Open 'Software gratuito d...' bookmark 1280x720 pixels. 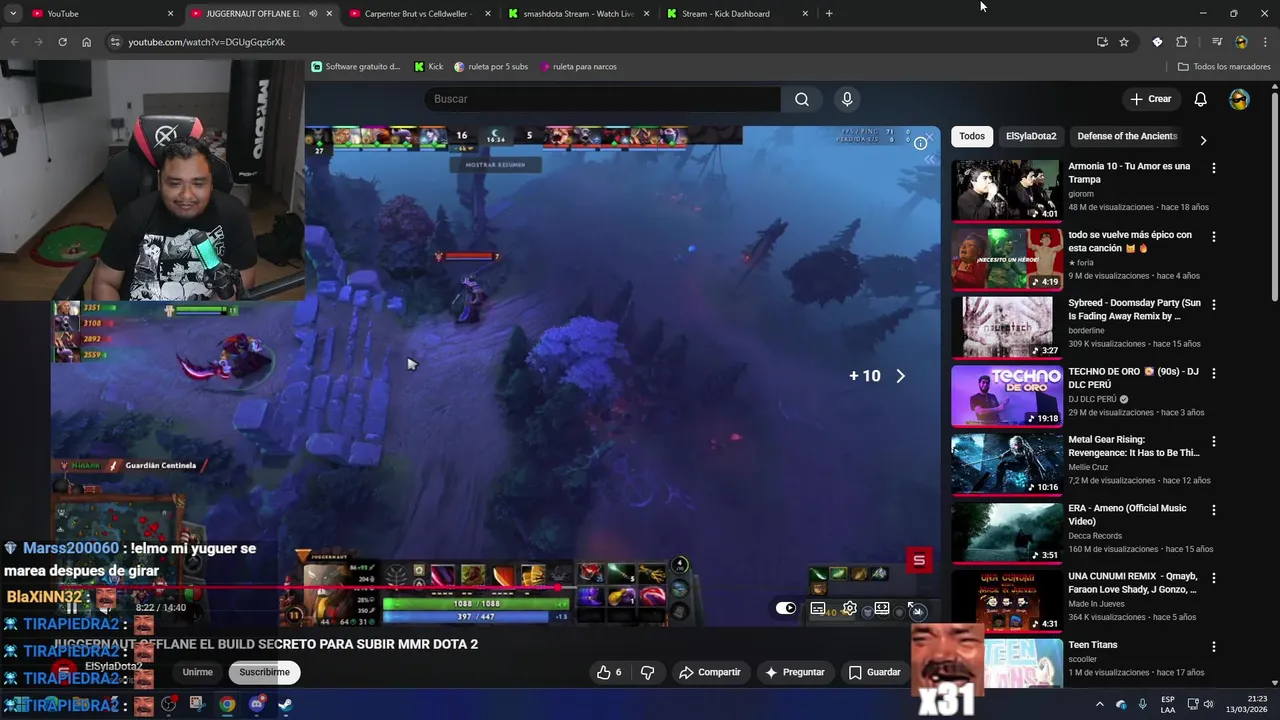pos(356,67)
